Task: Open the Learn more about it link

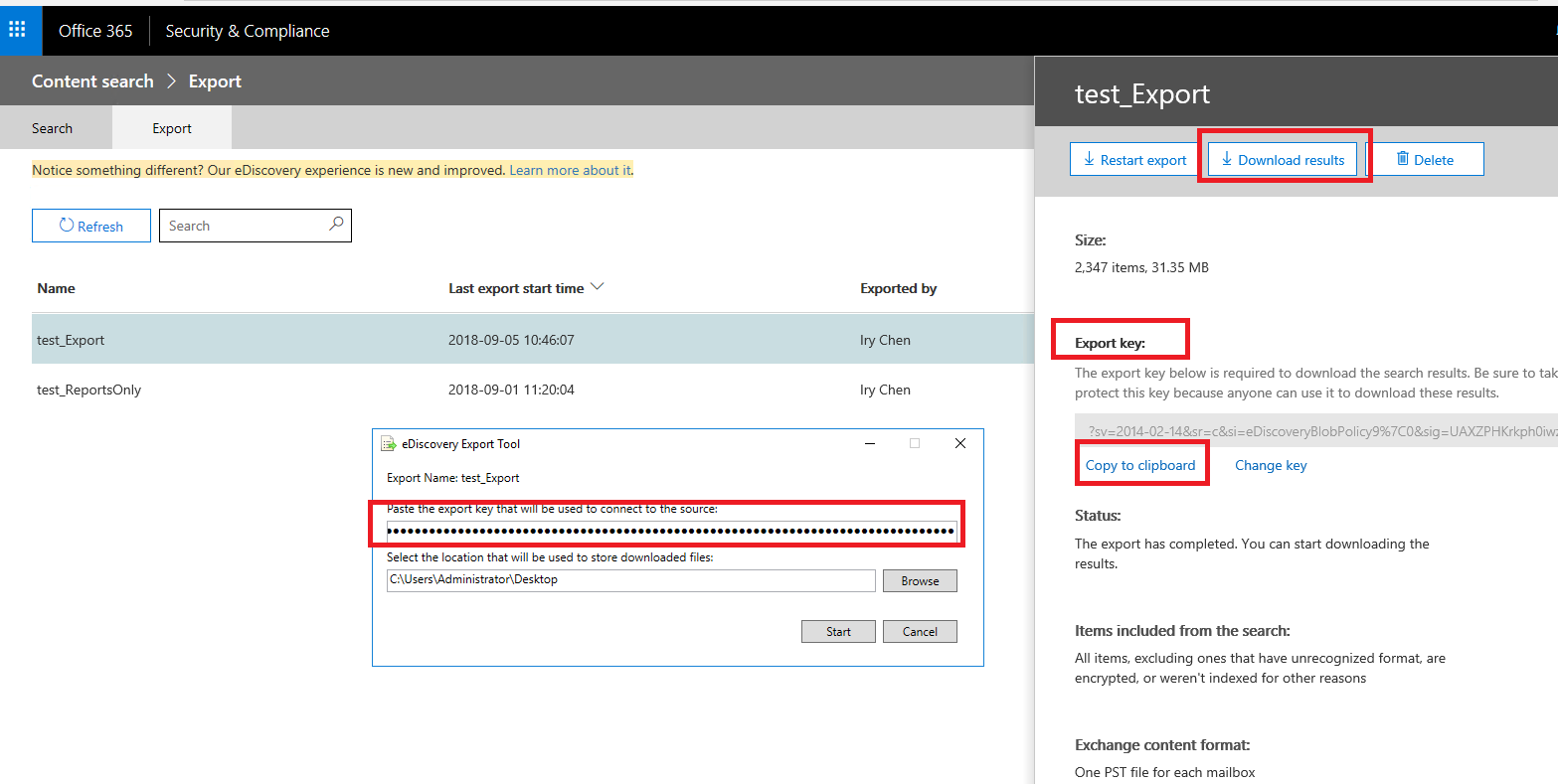Action: click(570, 170)
